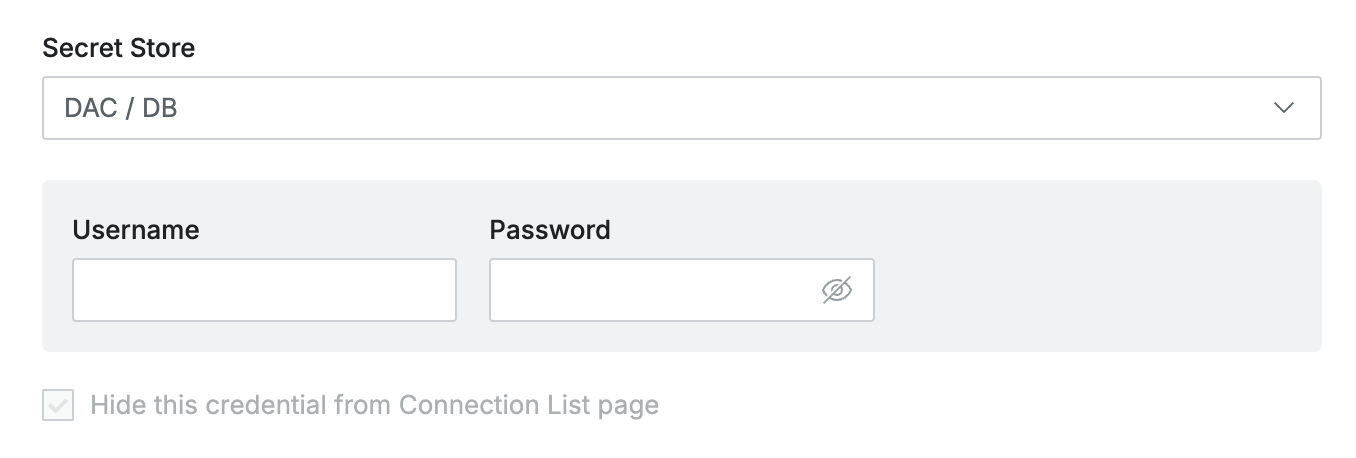Show the password using the crossed-eye icon
The image size is (1356, 458).
(836, 290)
